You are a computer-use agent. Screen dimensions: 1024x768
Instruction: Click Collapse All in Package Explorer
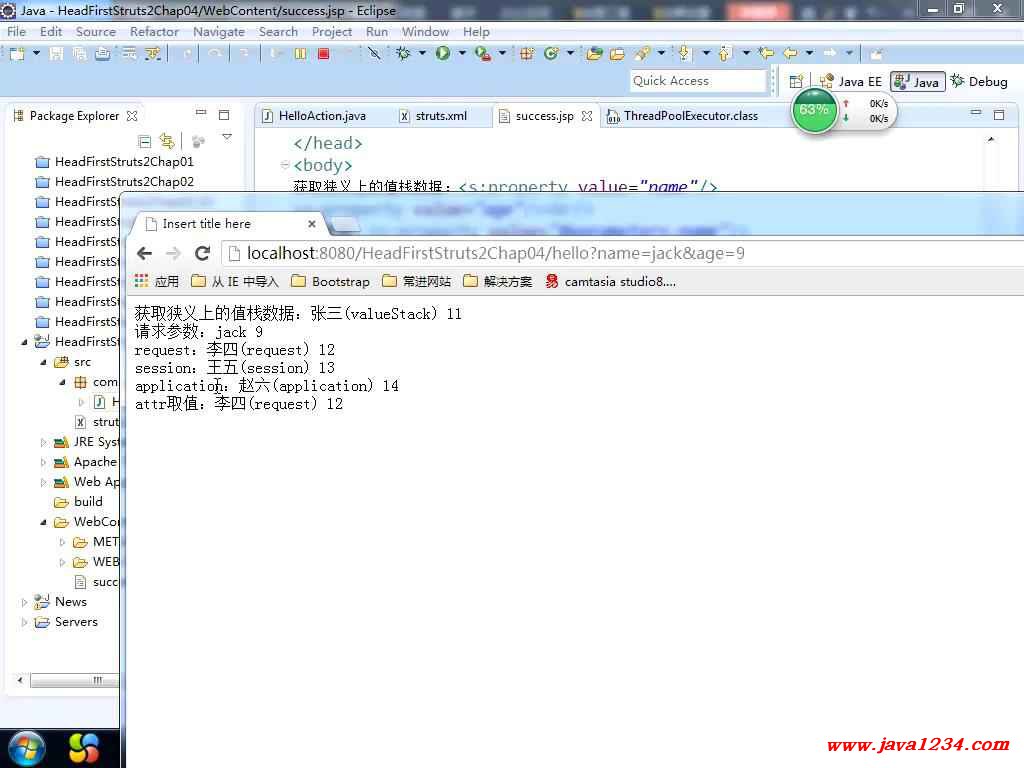click(144, 141)
